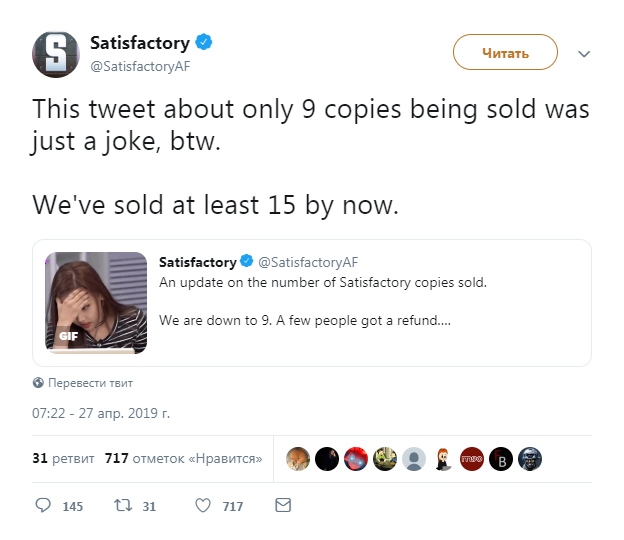Open the red MOO liker avatar
The width and height of the screenshot is (624, 540).
(472, 459)
